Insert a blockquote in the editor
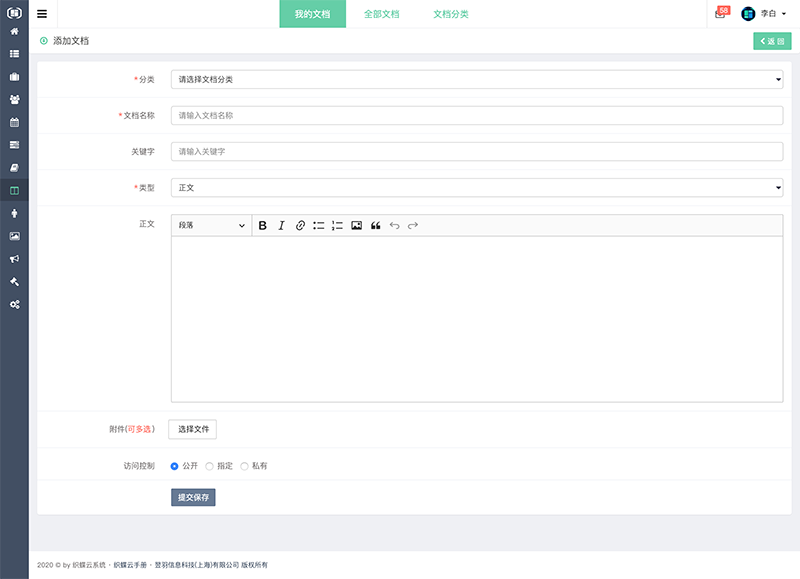Screen dimensions: 800x579 (376, 225)
